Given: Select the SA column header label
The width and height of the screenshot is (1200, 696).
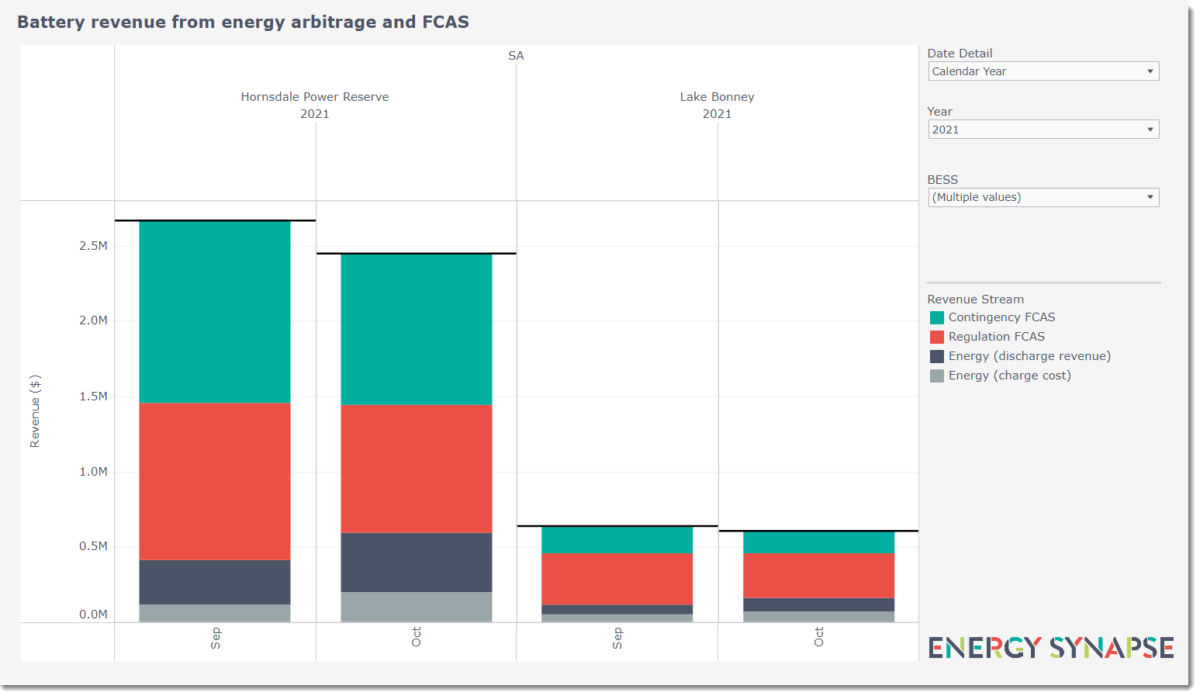Looking at the screenshot, I should [516, 55].
